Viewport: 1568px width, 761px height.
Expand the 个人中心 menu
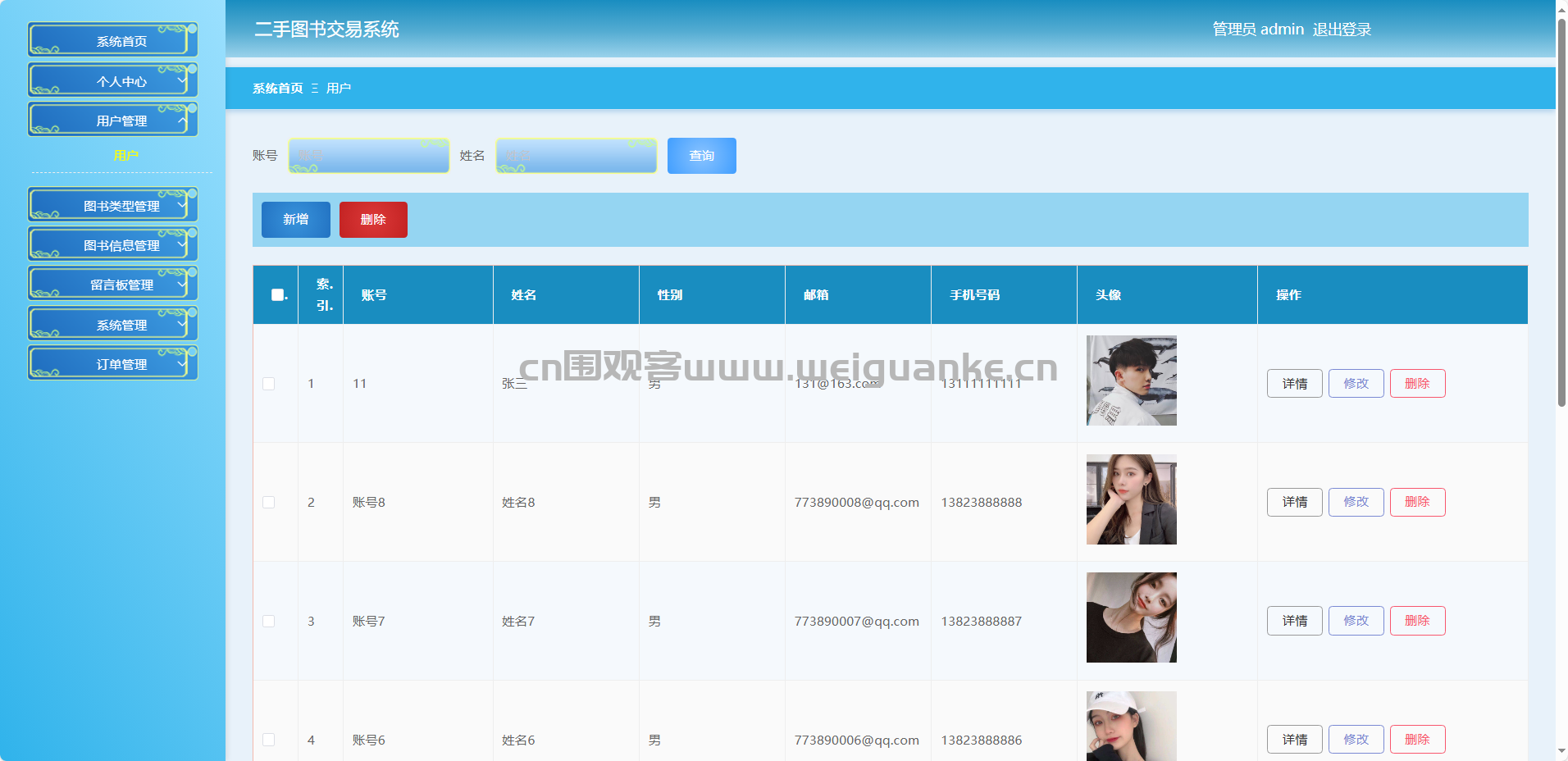coord(113,80)
